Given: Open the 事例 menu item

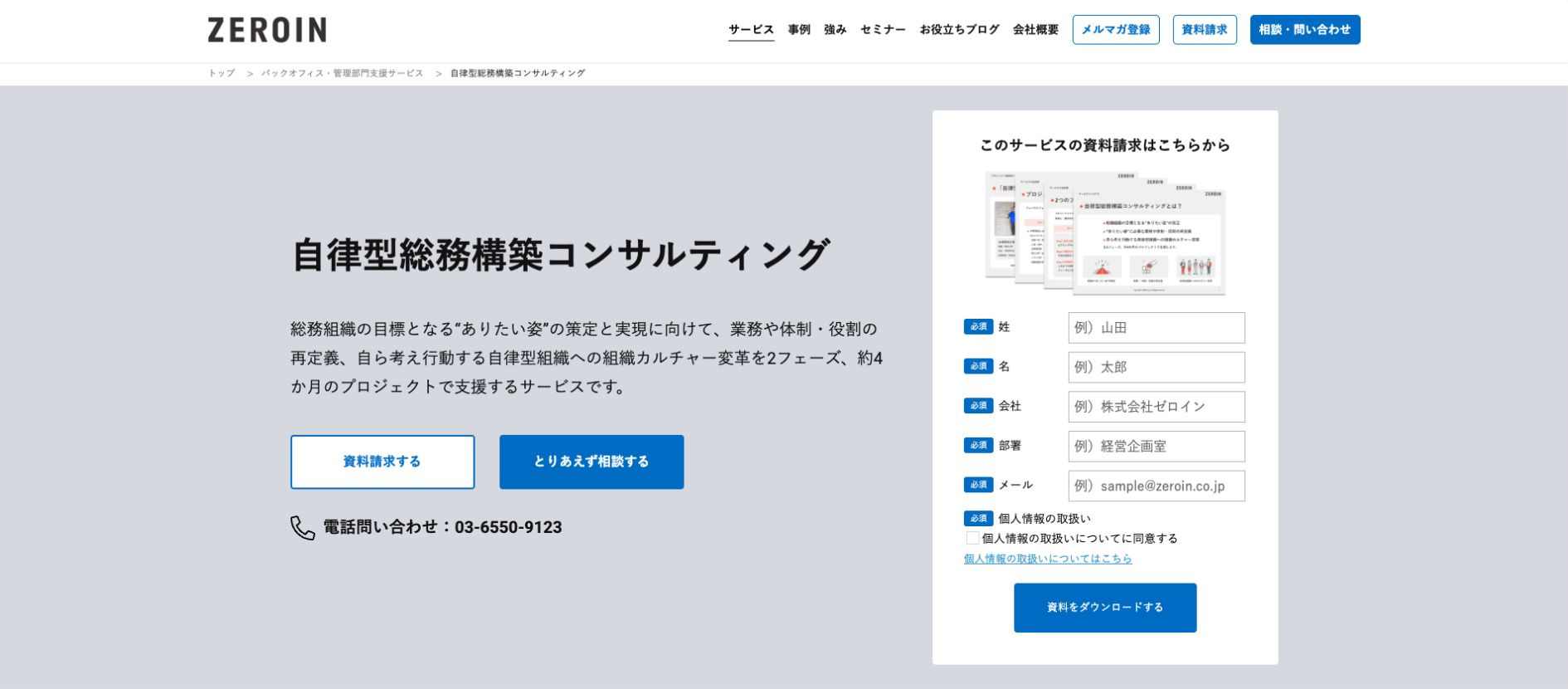Looking at the screenshot, I should click(799, 30).
